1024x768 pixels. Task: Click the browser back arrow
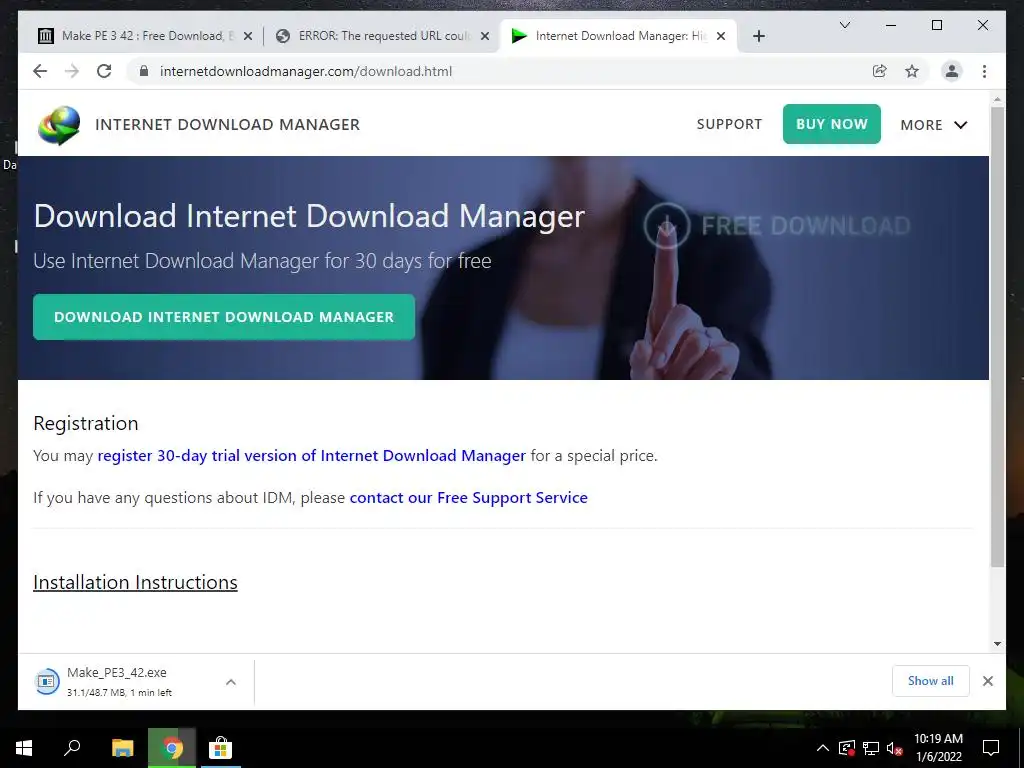tap(40, 71)
